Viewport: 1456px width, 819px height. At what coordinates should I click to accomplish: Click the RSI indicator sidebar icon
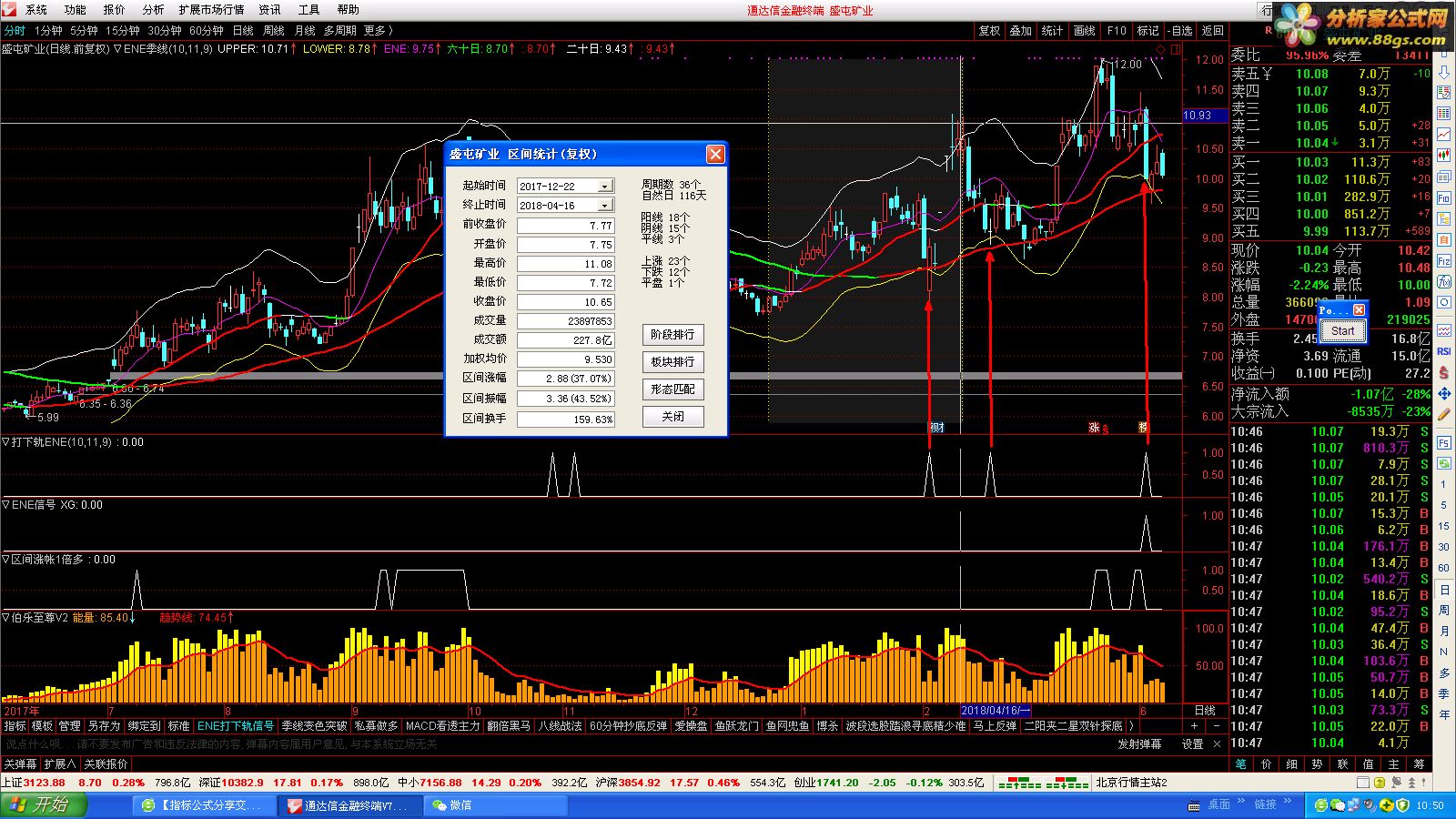coord(1444,350)
